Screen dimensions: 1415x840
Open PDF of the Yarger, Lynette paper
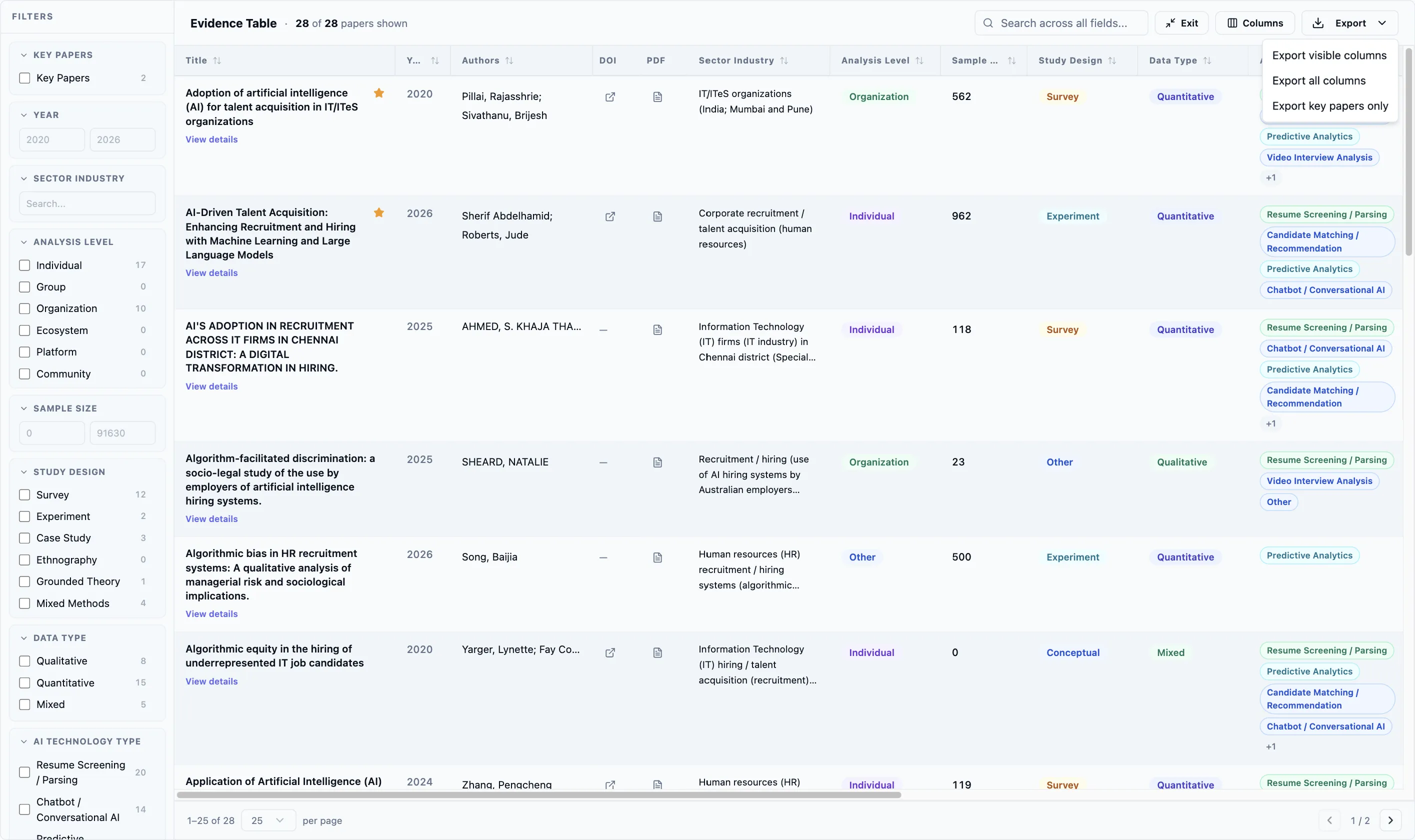(657, 652)
